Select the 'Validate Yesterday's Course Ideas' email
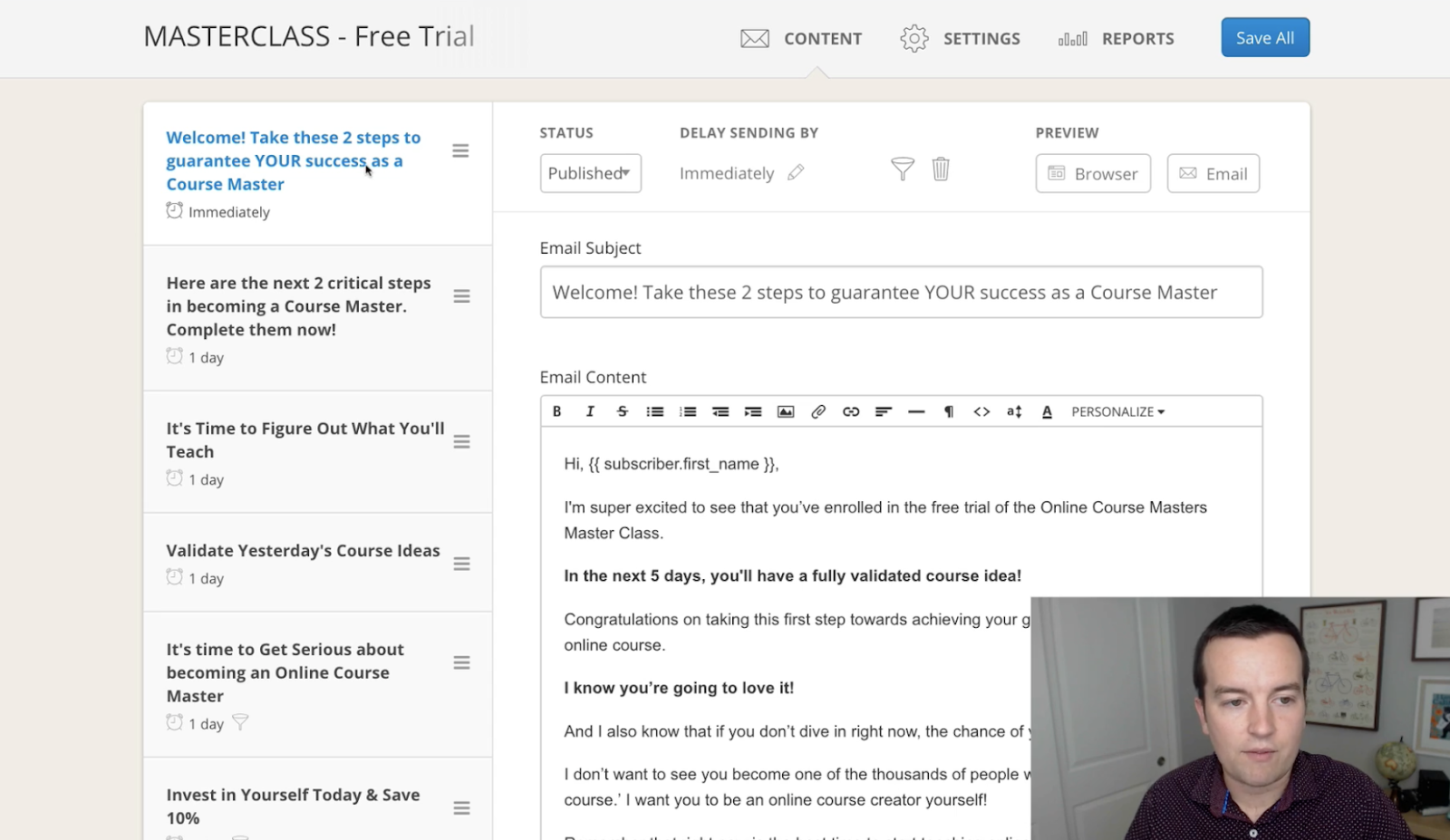The width and height of the screenshot is (1450, 840). tap(303, 551)
